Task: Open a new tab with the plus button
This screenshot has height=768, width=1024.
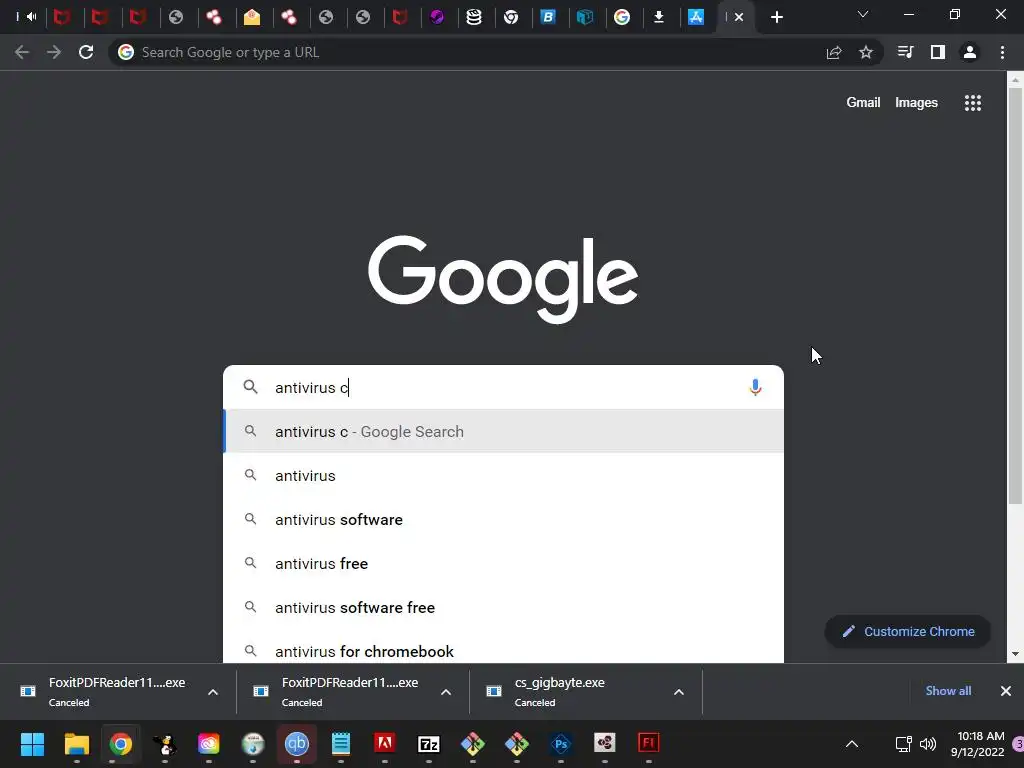Action: [776, 17]
